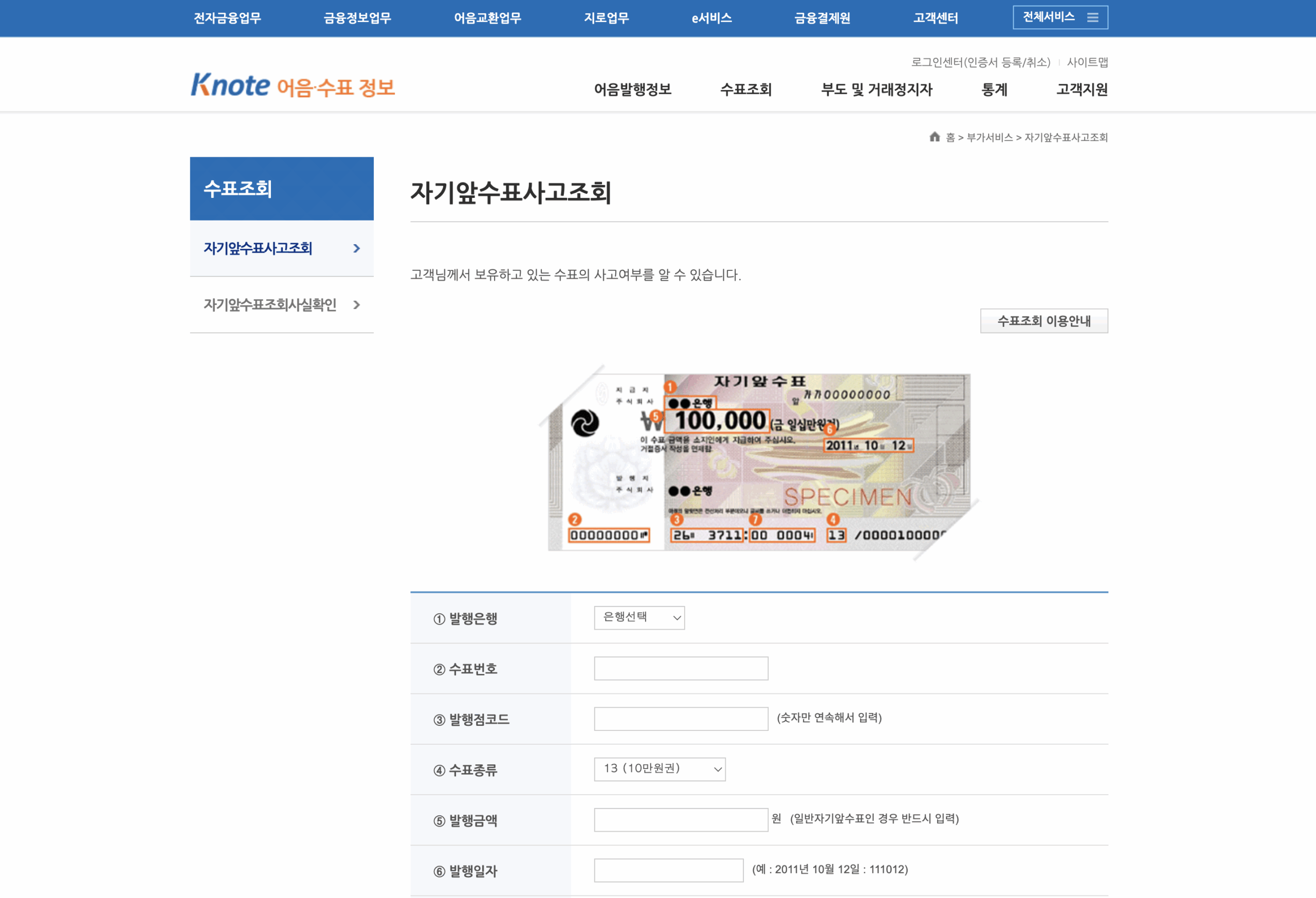Open the 수표종류 dropdown showing 13 (10만원권)

click(660, 769)
